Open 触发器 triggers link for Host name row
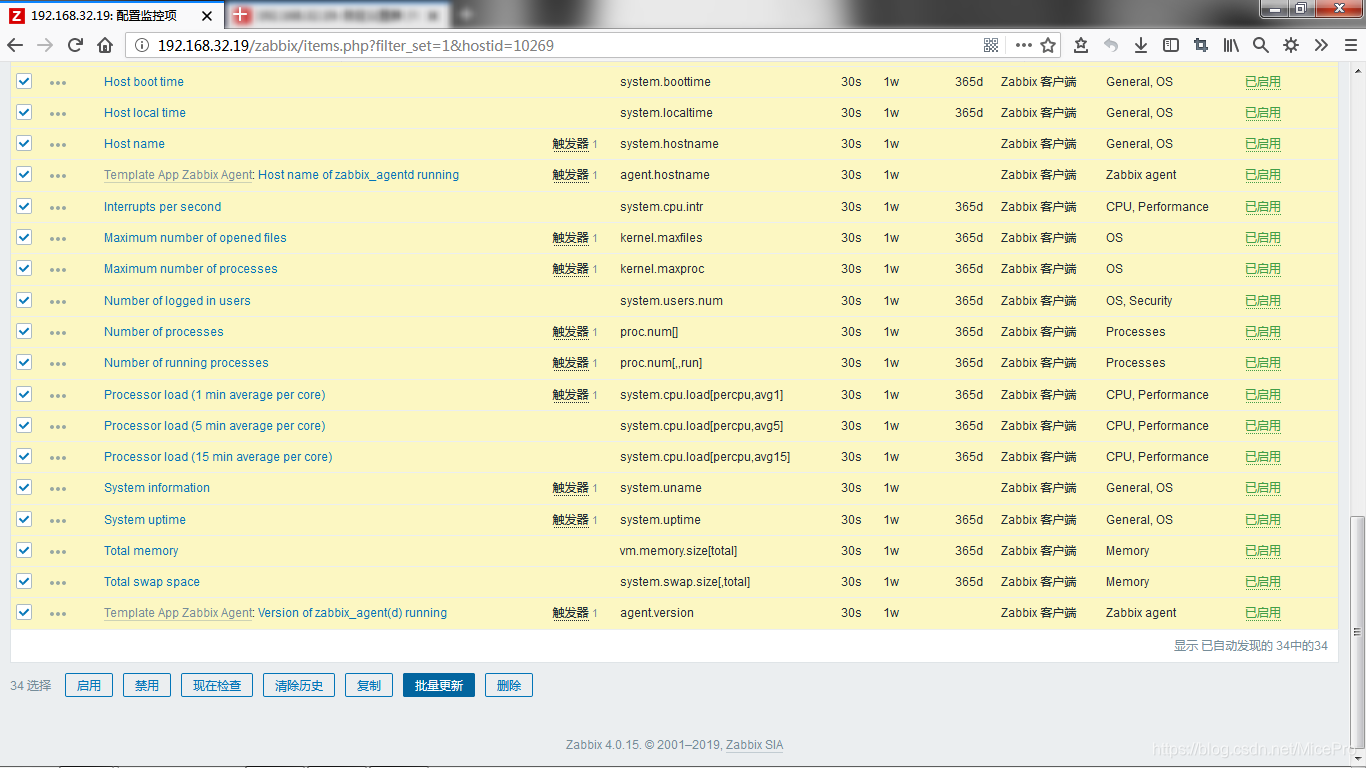1366x768 pixels. coord(571,144)
